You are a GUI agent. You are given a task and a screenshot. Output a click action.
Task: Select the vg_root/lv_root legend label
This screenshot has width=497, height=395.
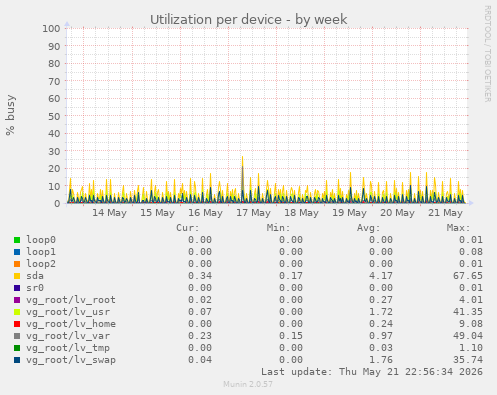coord(71,300)
